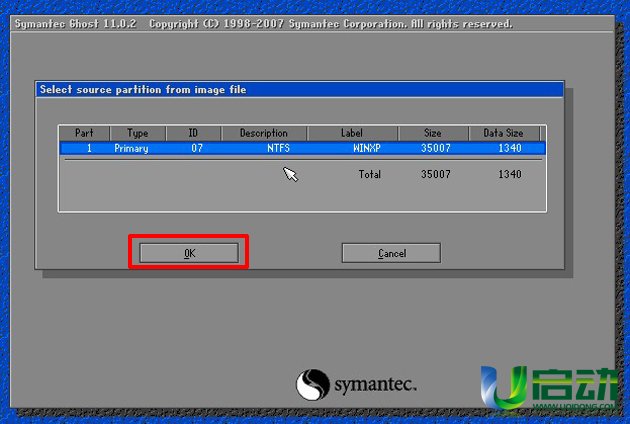
Task: Click the Total label below the partition list
Action: click(x=370, y=174)
